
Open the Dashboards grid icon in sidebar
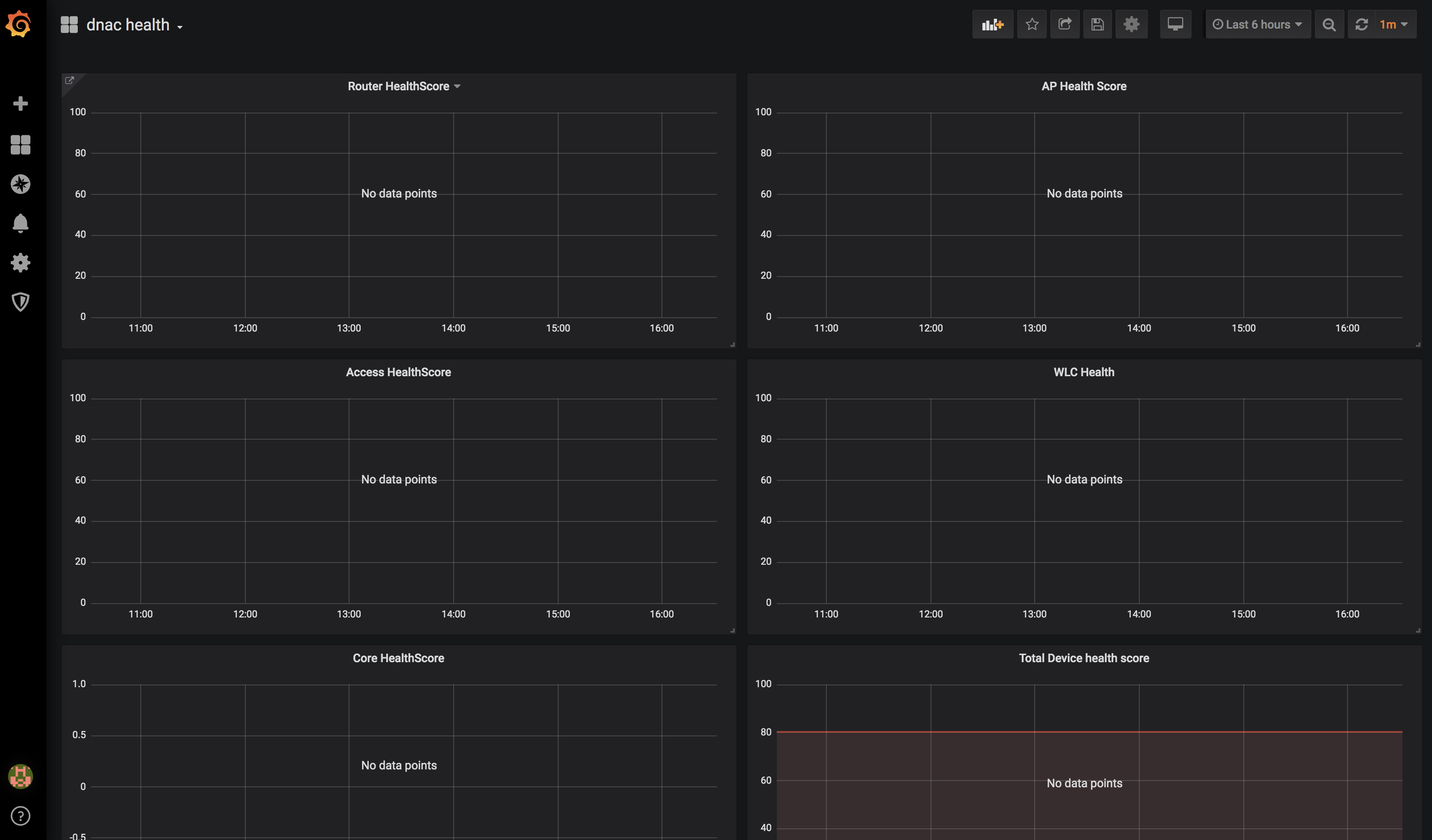click(x=21, y=144)
